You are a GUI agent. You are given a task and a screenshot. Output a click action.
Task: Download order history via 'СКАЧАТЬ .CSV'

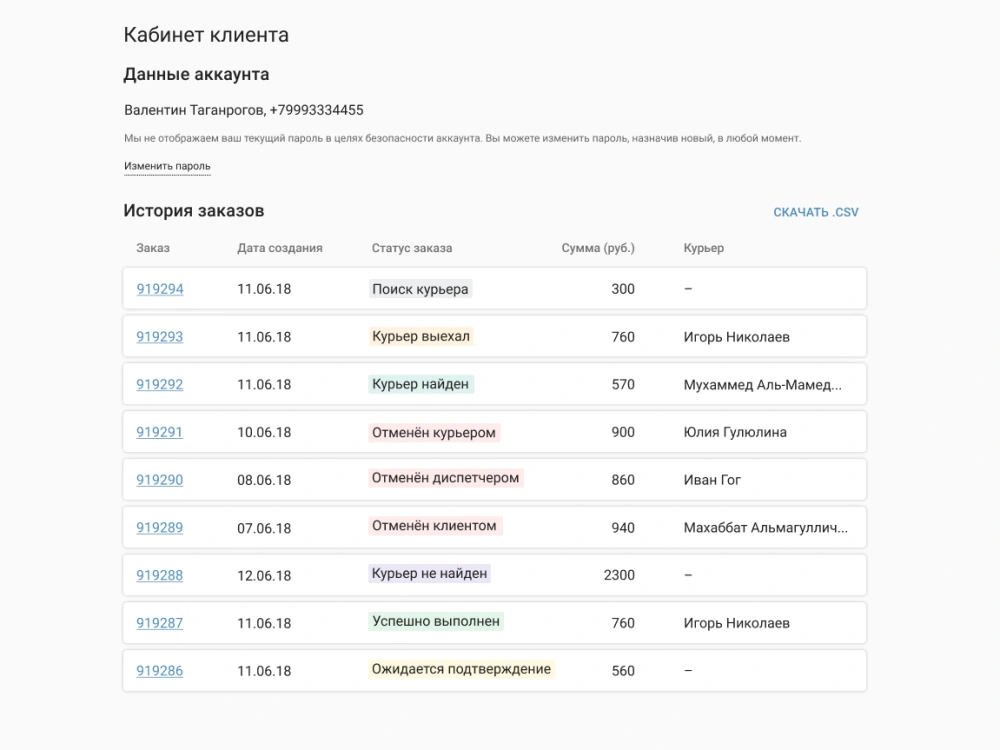(x=816, y=212)
